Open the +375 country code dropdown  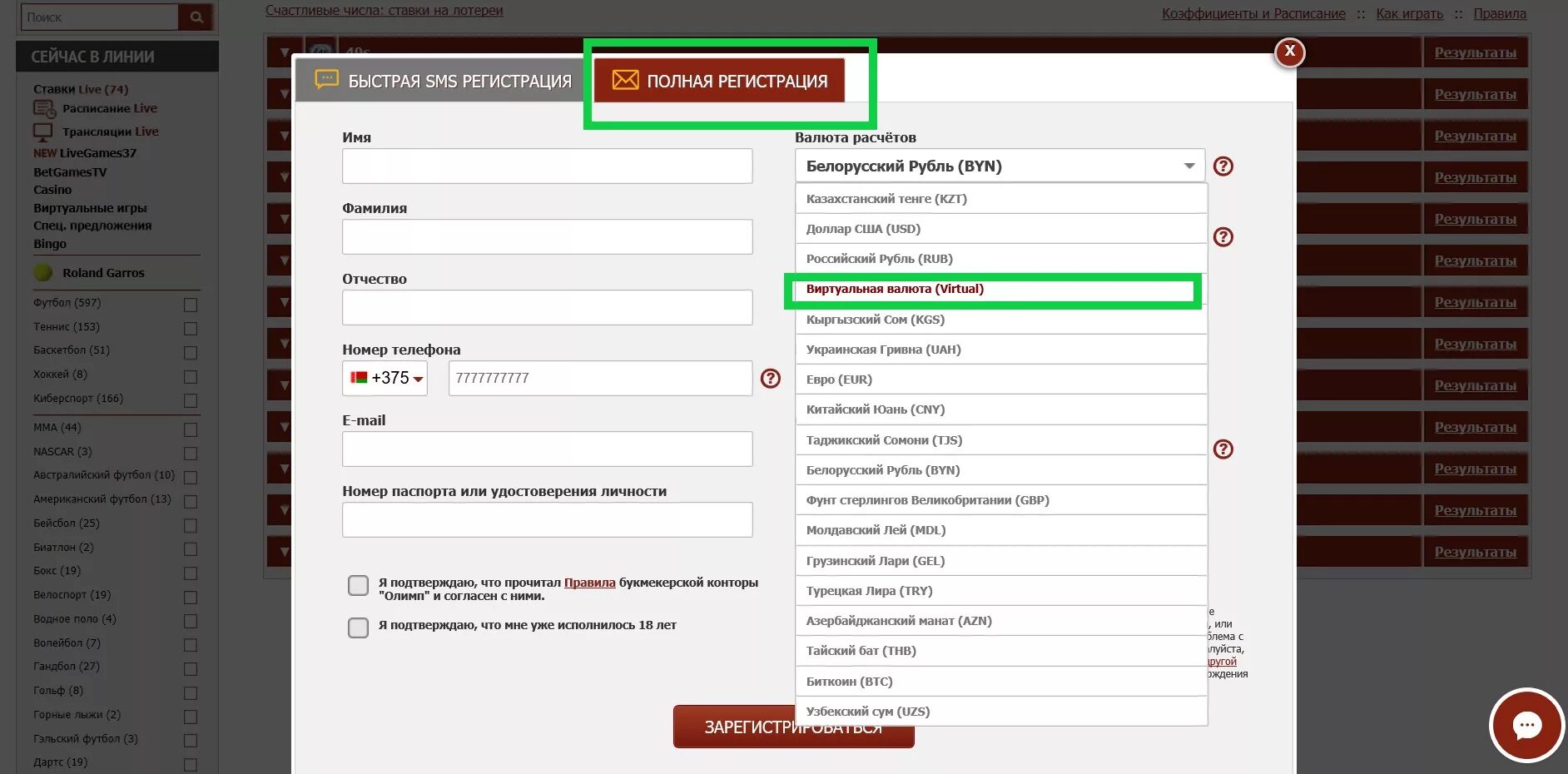[385, 378]
